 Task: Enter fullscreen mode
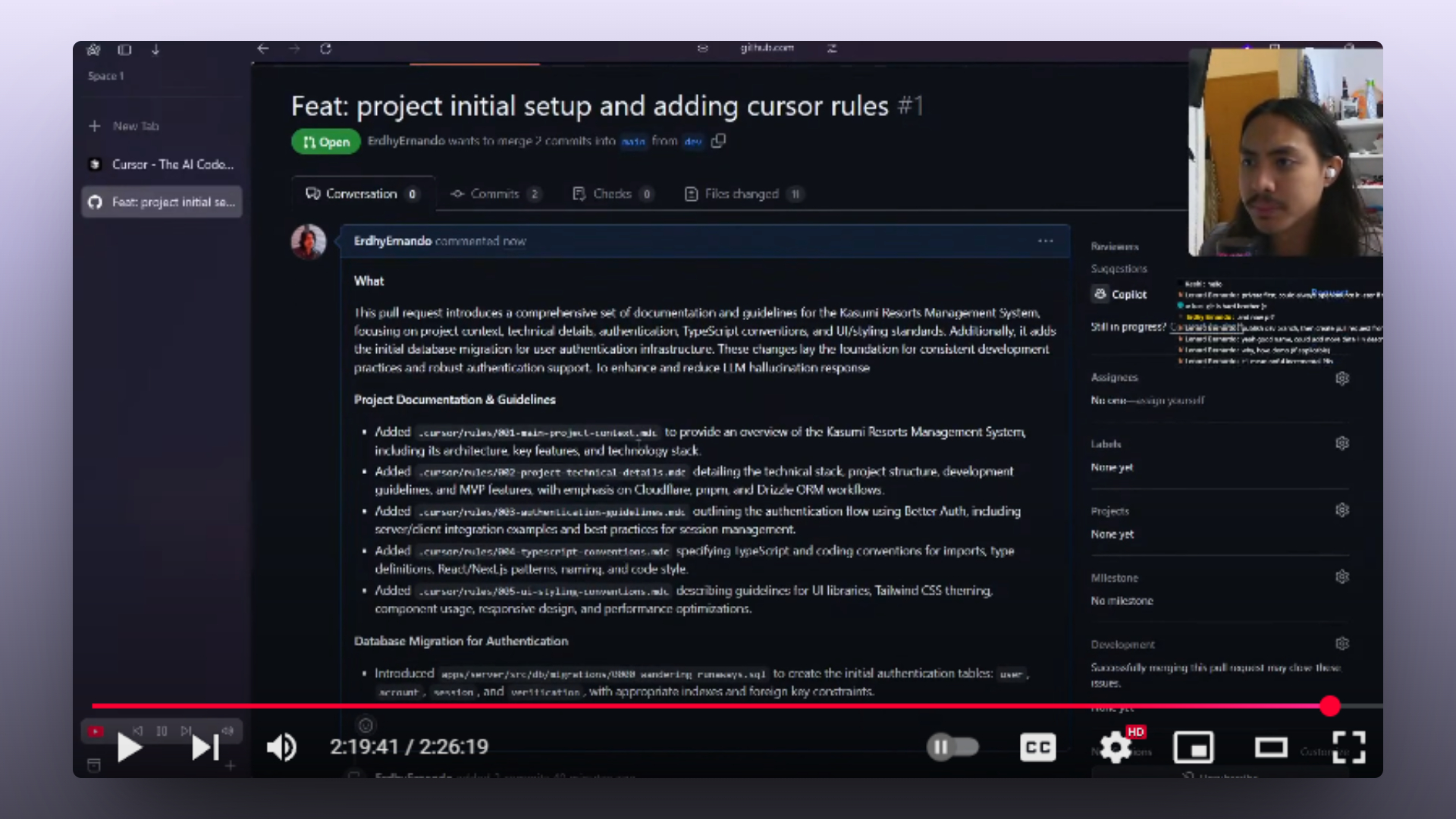(1349, 748)
